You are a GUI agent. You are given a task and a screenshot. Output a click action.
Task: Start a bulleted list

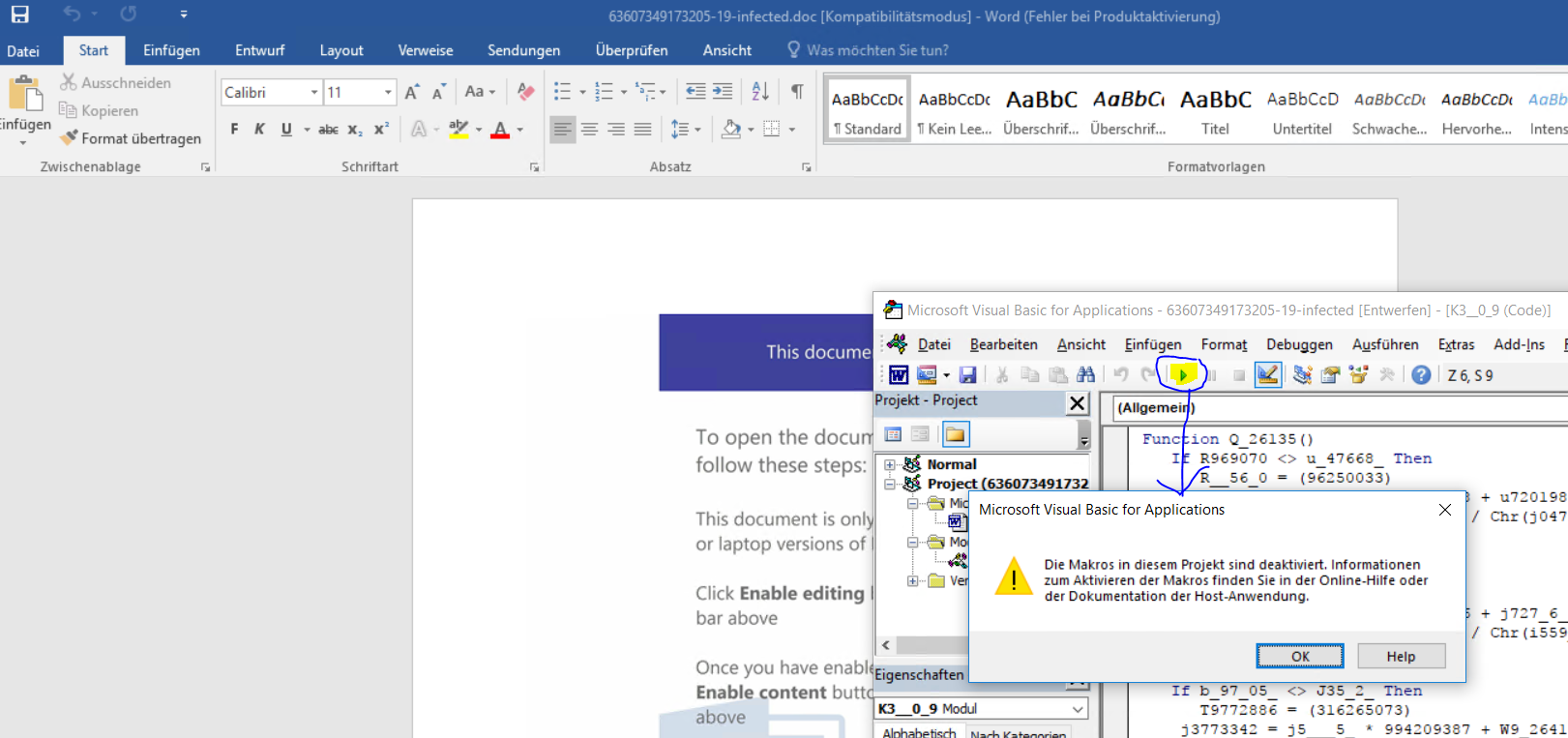[x=562, y=92]
